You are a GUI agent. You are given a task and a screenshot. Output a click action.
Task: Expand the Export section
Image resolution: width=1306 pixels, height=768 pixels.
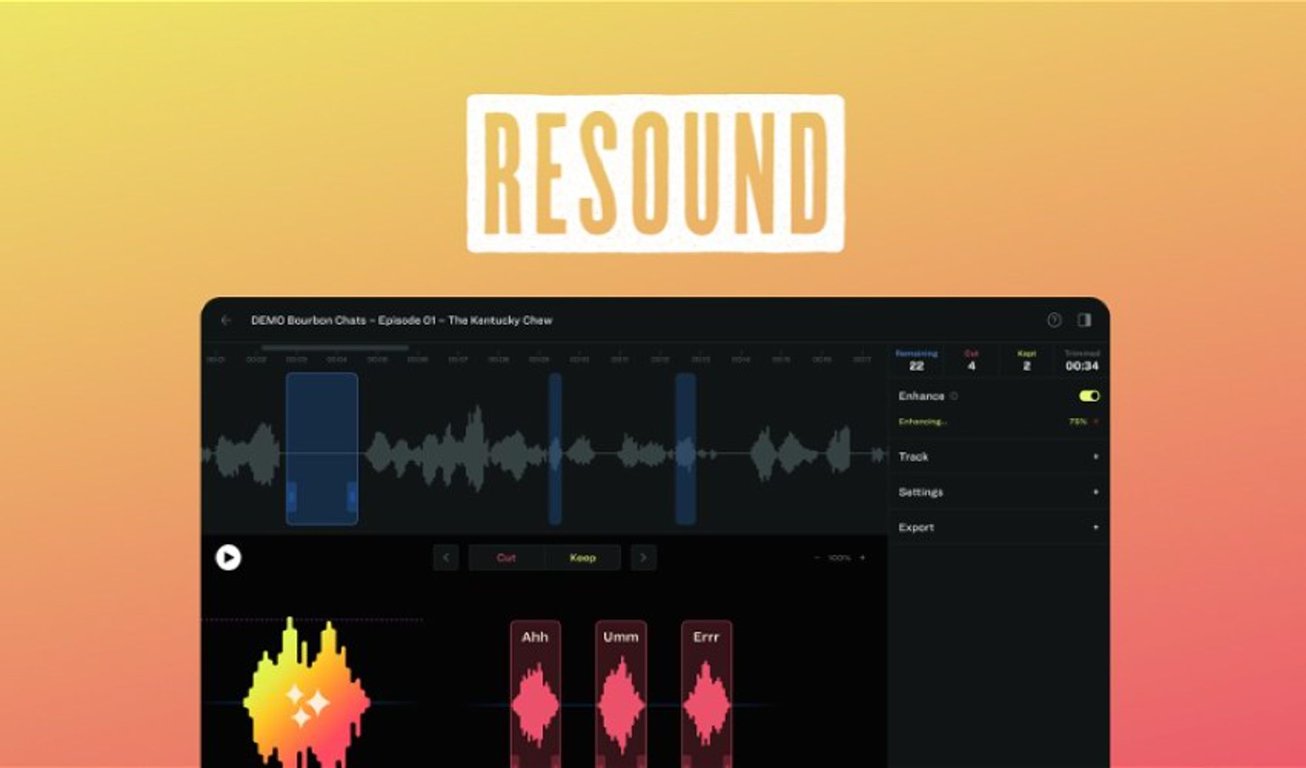(x=999, y=527)
